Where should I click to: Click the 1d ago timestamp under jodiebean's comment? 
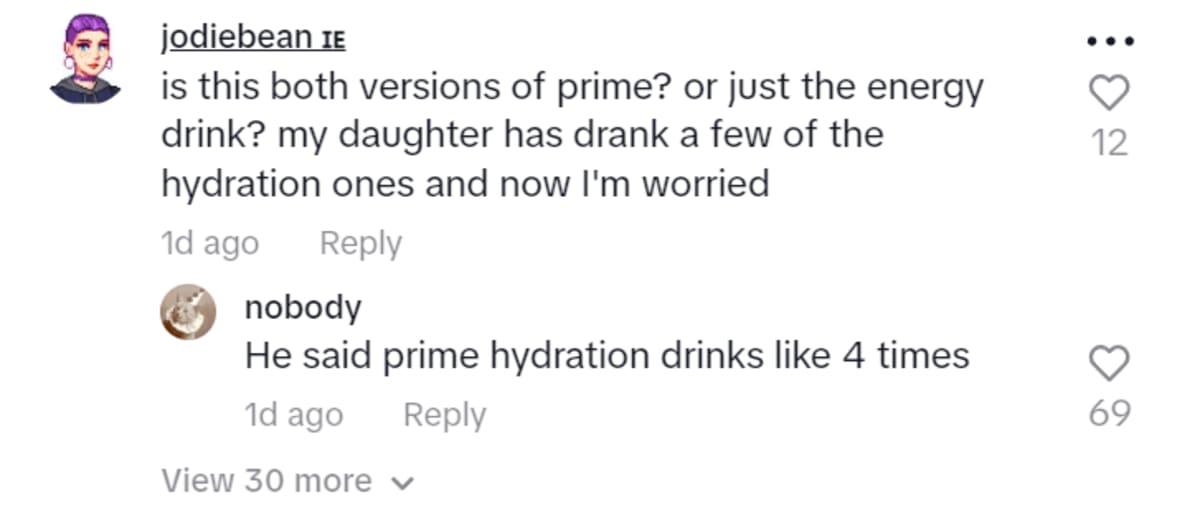209,243
